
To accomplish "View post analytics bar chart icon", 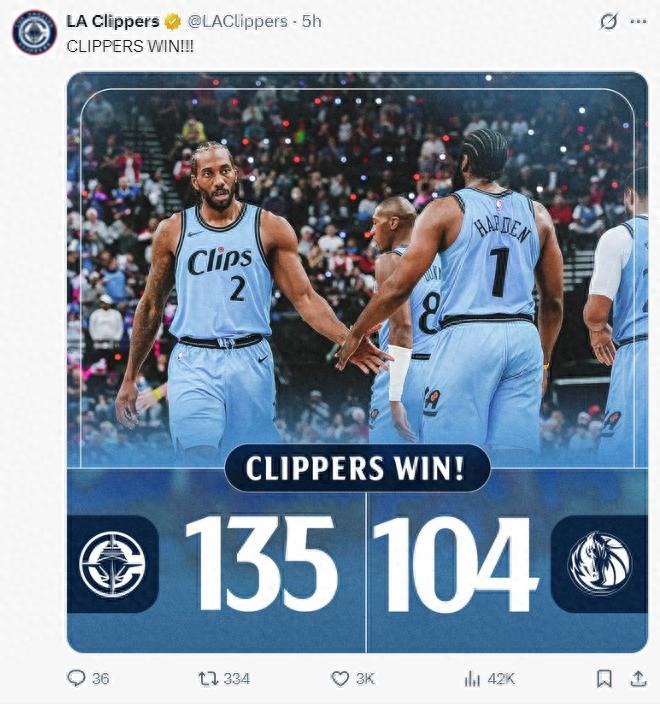I will [472, 679].
